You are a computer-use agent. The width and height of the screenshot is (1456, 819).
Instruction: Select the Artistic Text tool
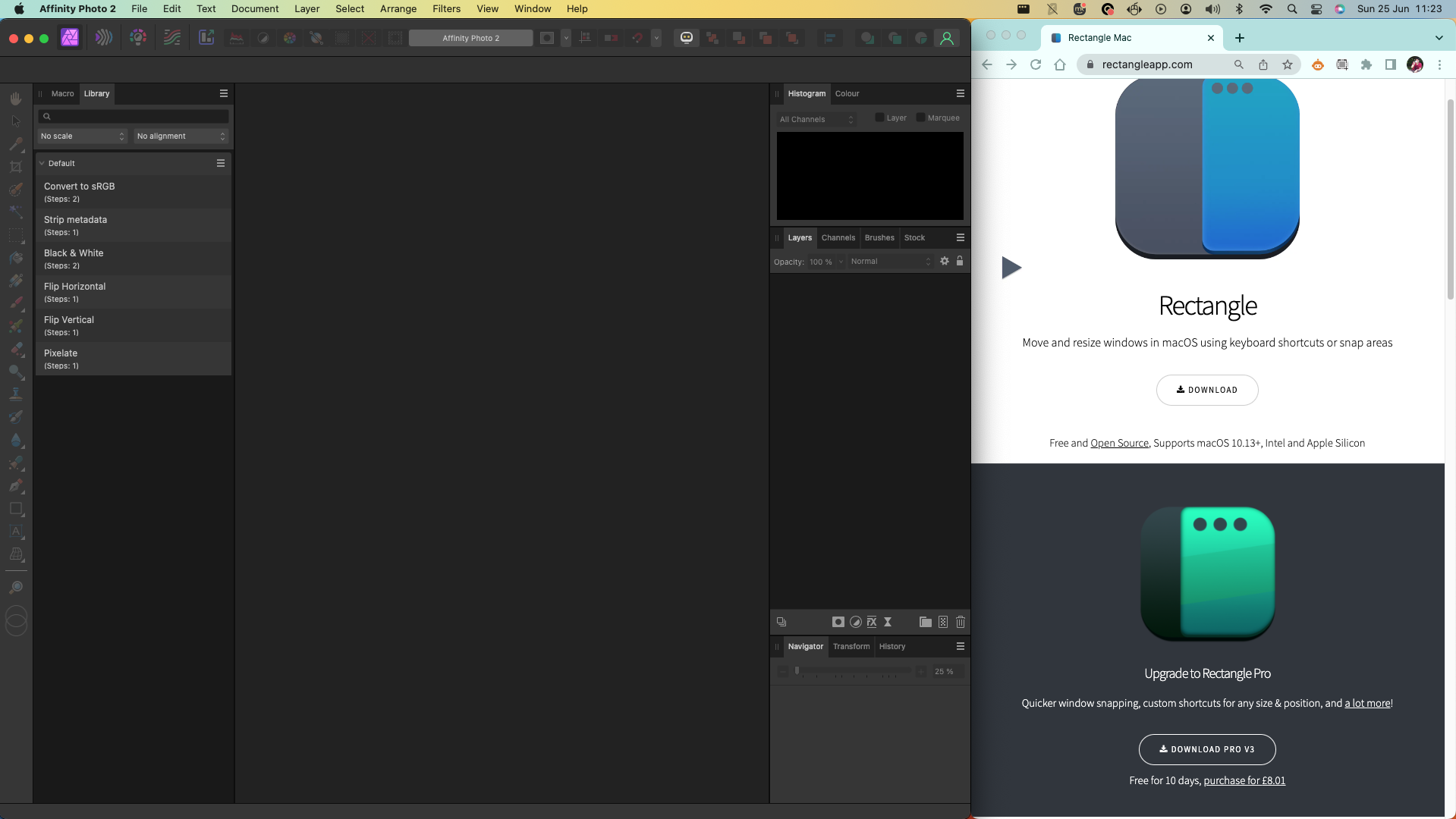click(x=16, y=532)
